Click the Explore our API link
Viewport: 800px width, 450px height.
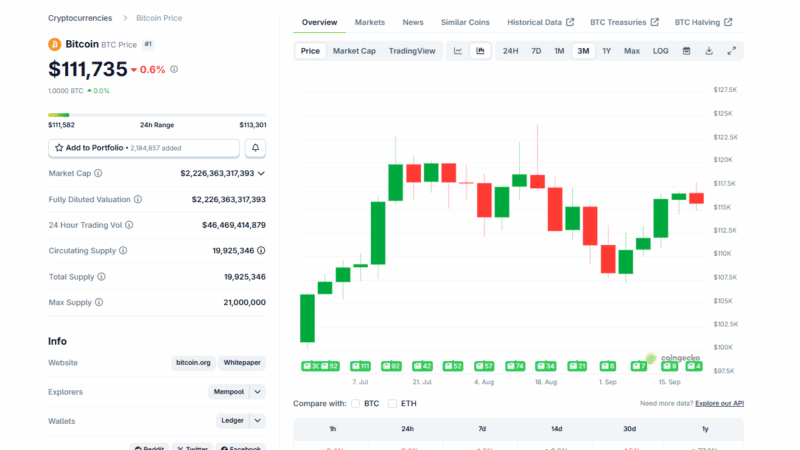[x=719, y=404]
